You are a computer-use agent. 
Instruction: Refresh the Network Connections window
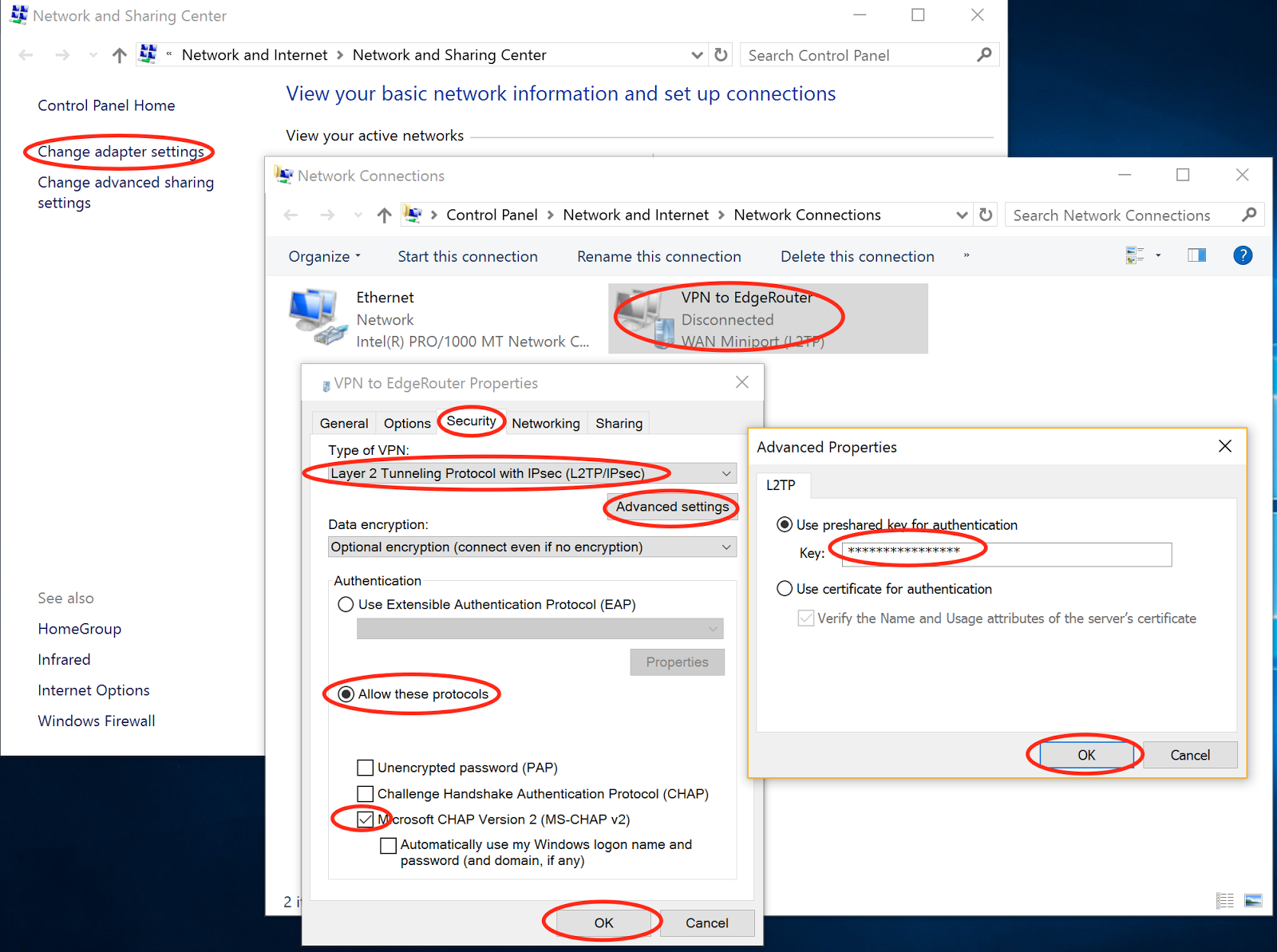pyautogui.click(x=986, y=215)
